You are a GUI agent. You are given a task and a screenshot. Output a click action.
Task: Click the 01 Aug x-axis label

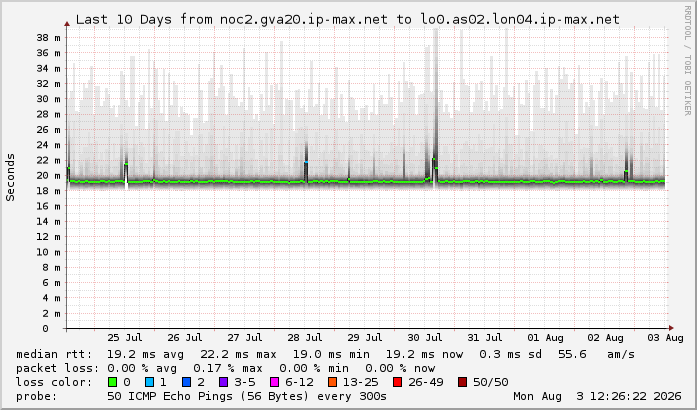(545, 338)
